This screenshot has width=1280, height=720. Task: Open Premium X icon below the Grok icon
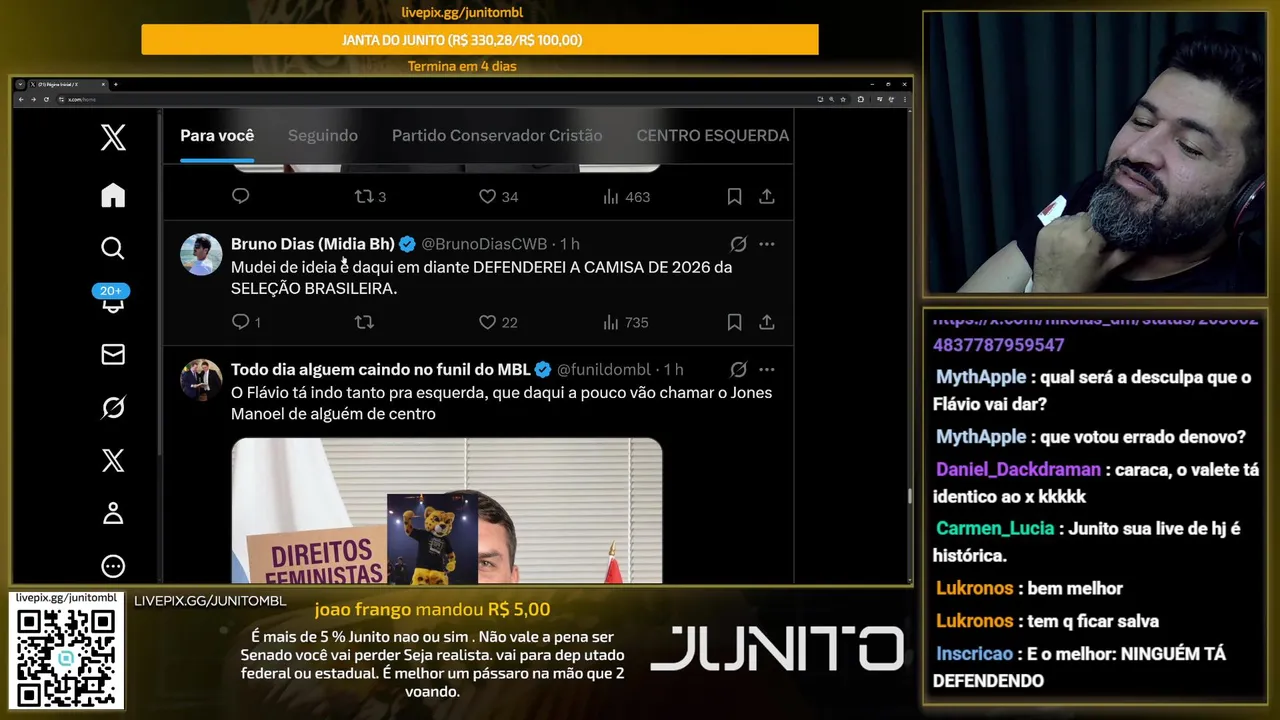click(113, 460)
